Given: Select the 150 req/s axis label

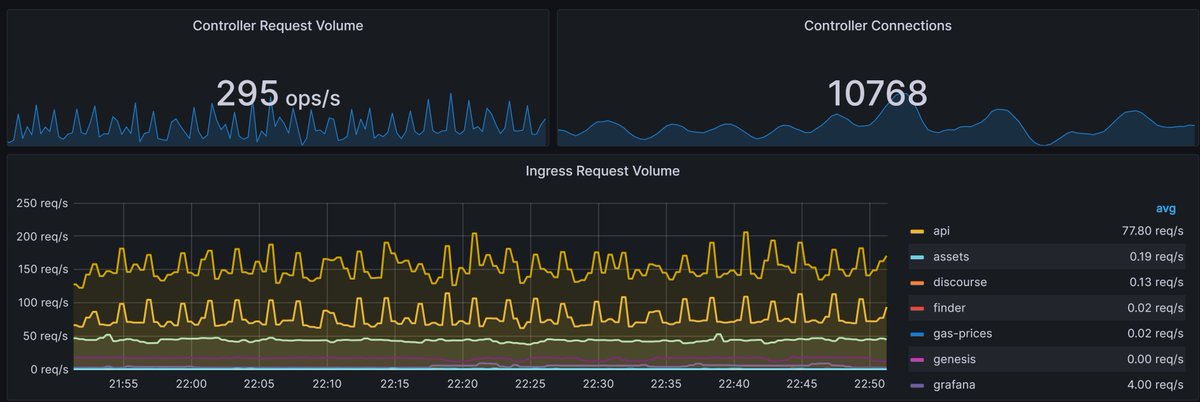Looking at the screenshot, I should point(42,270).
